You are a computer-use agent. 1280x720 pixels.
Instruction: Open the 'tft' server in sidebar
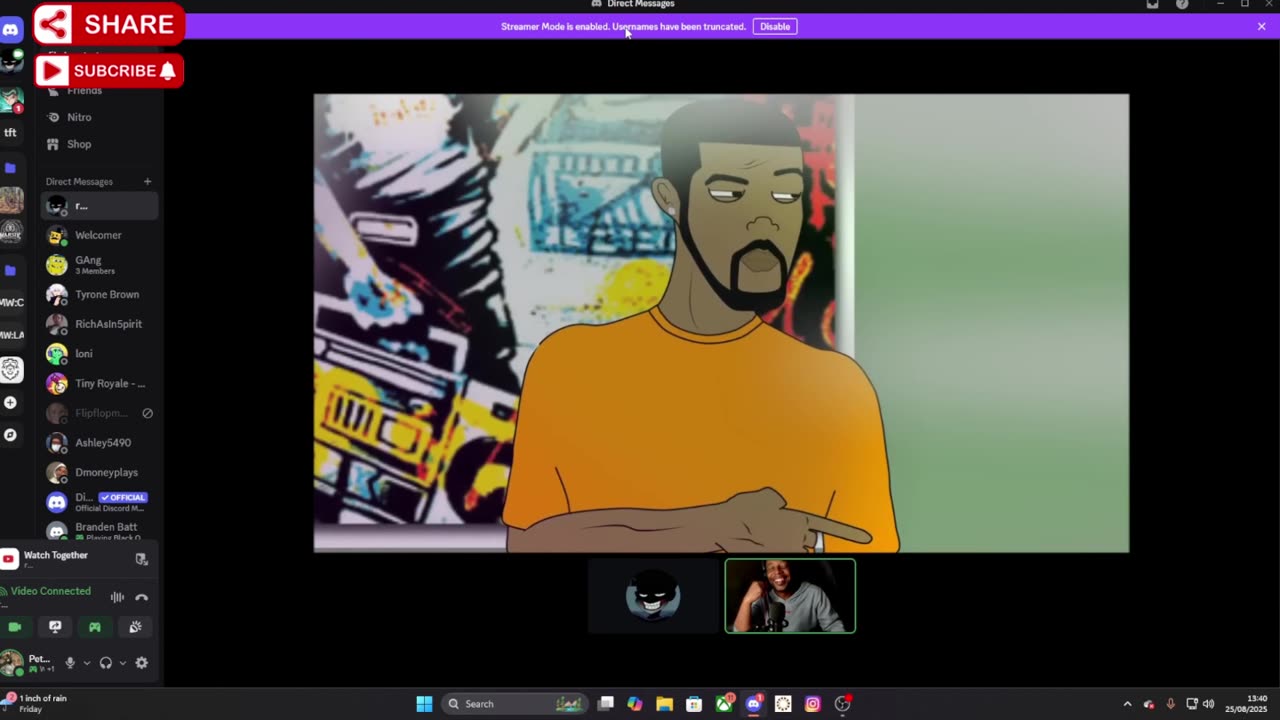[10, 132]
